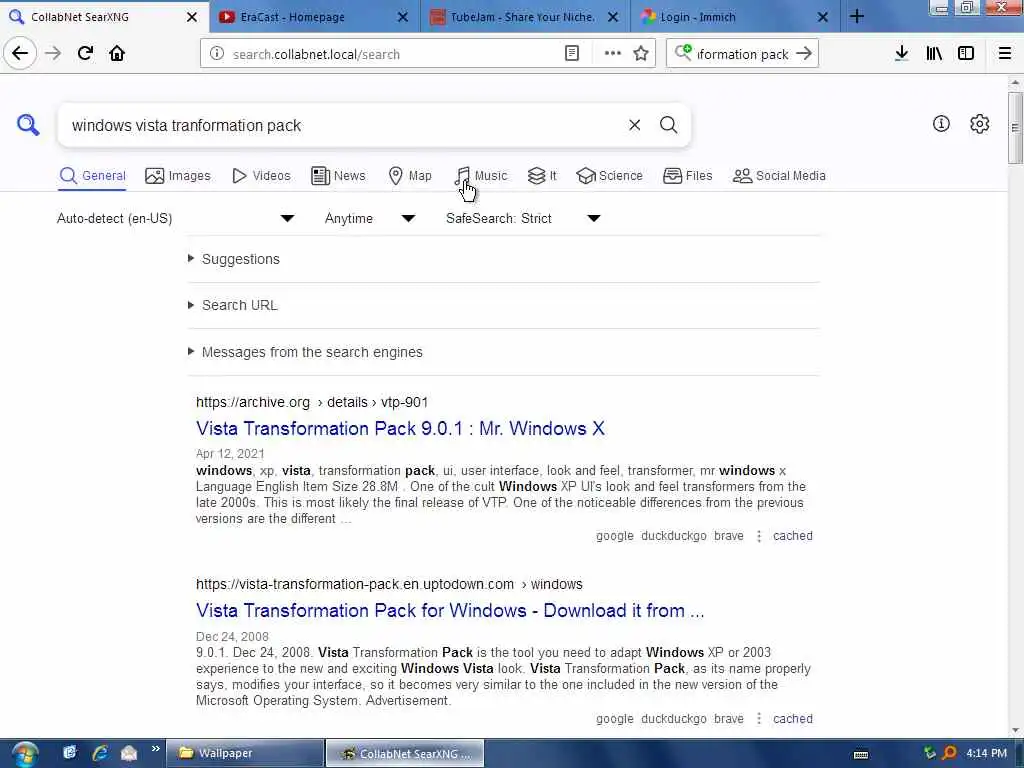Open the SearXNG About info icon

pos(941,123)
